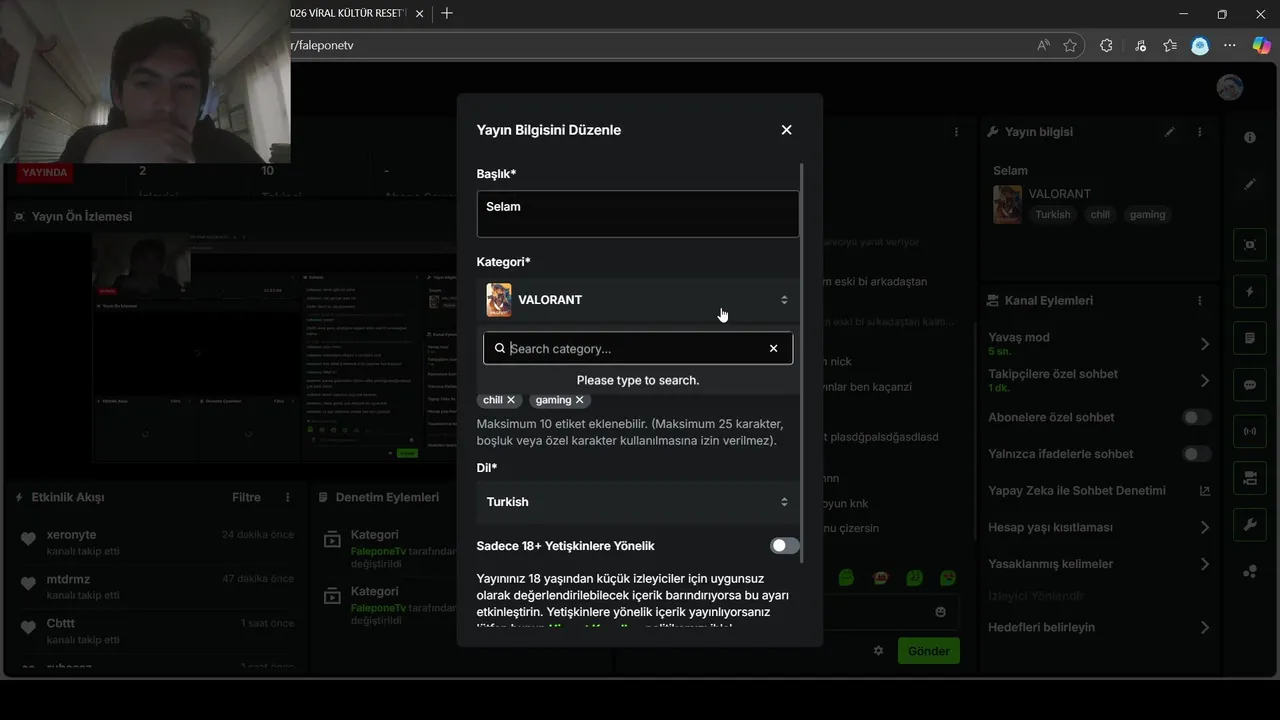Image resolution: width=1280 pixels, height=720 pixels.
Task: Open Kanal Eylemleri three-dot menu
Action: click(1200, 300)
